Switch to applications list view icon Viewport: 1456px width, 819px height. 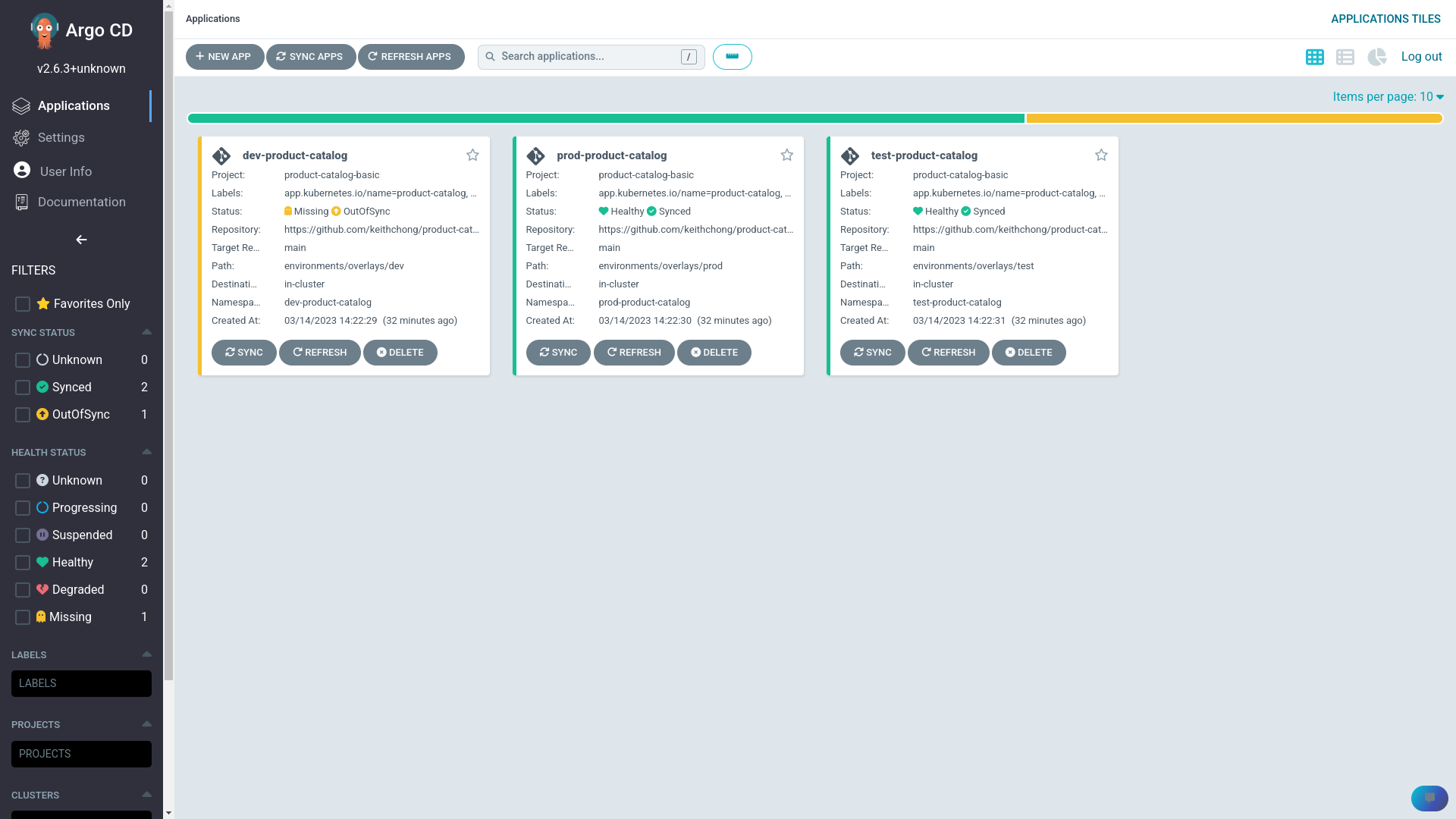click(1345, 57)
